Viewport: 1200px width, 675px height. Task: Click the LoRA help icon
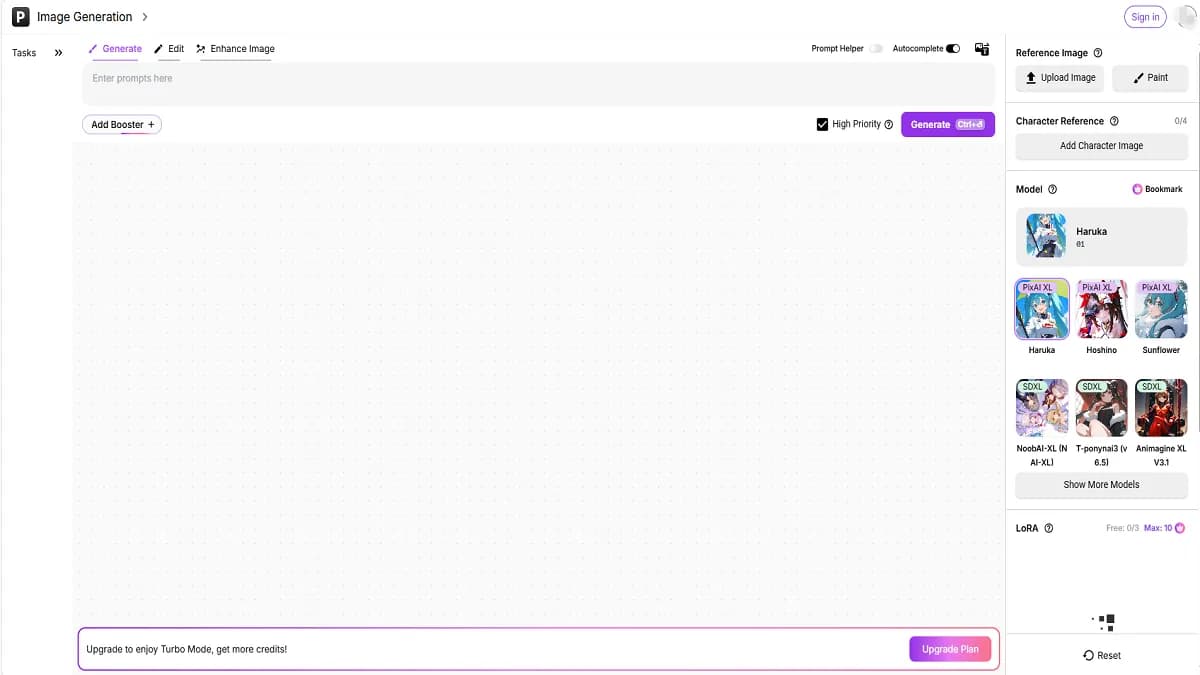pos(1048,528)
